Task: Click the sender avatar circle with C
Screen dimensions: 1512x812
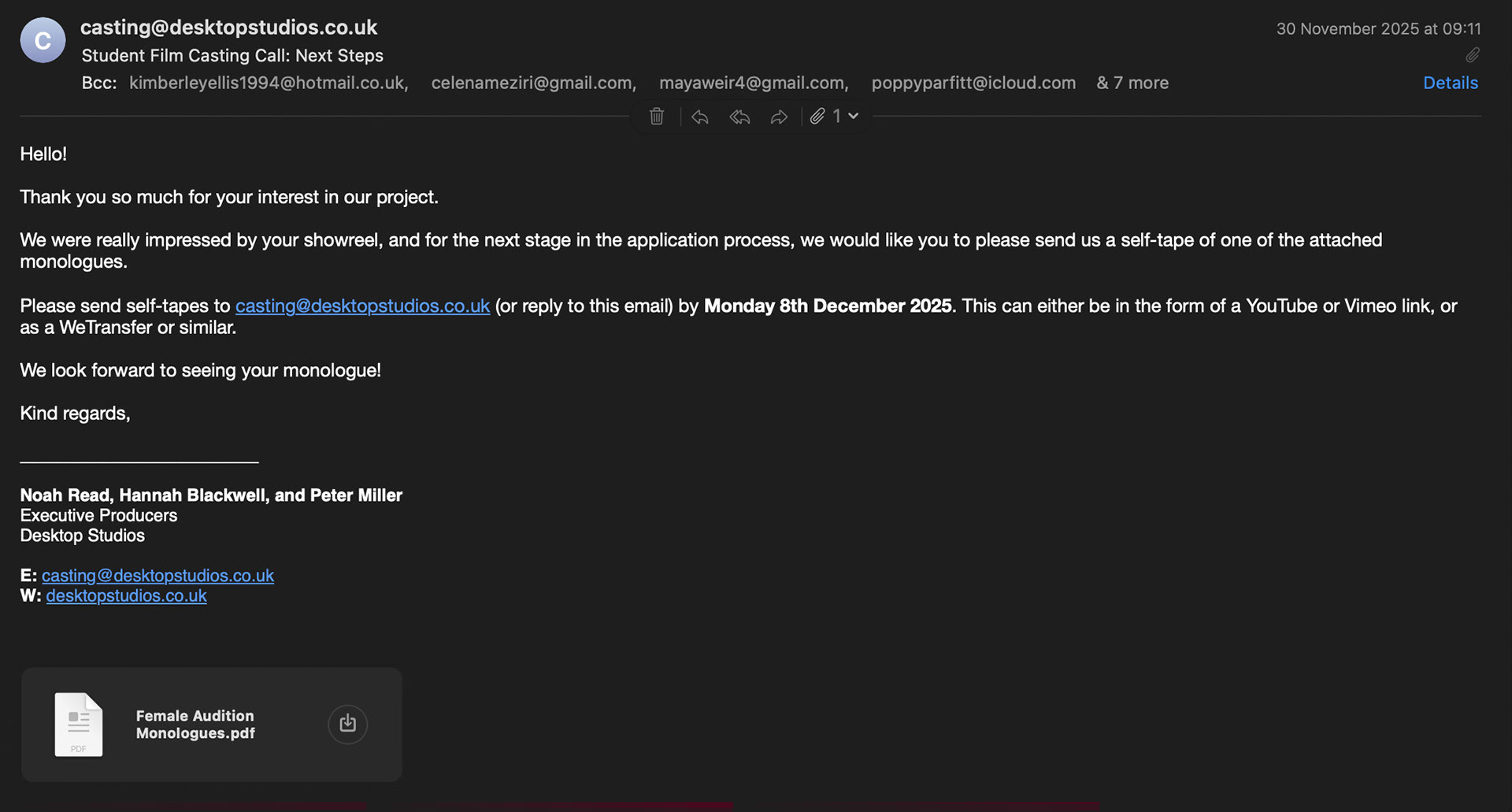Action: click(43, 40)
